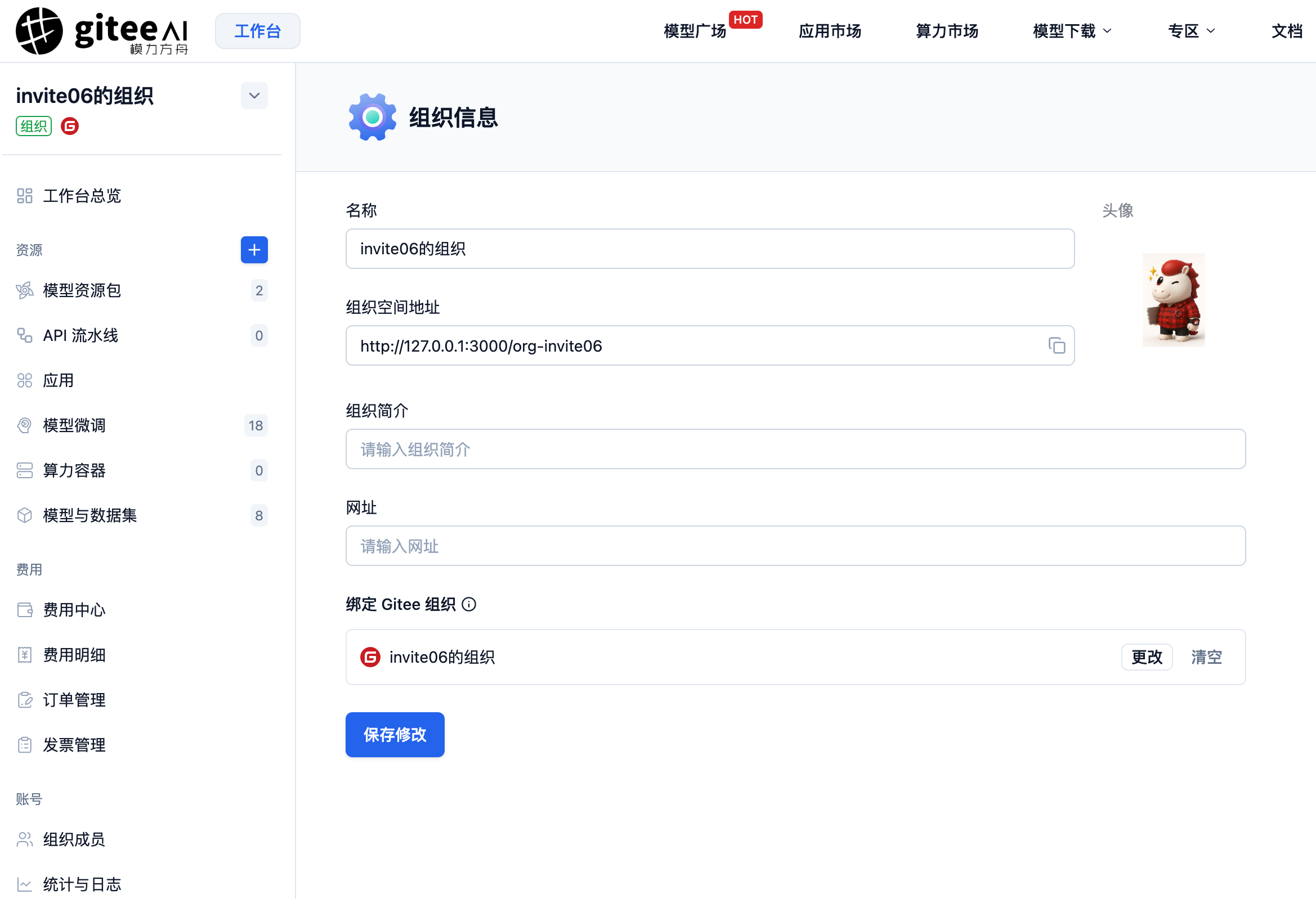The height and width of the screenshot is (899, 1316).
Task: Expand the 专区 dropdown menu
Action: click(1191, 31)
